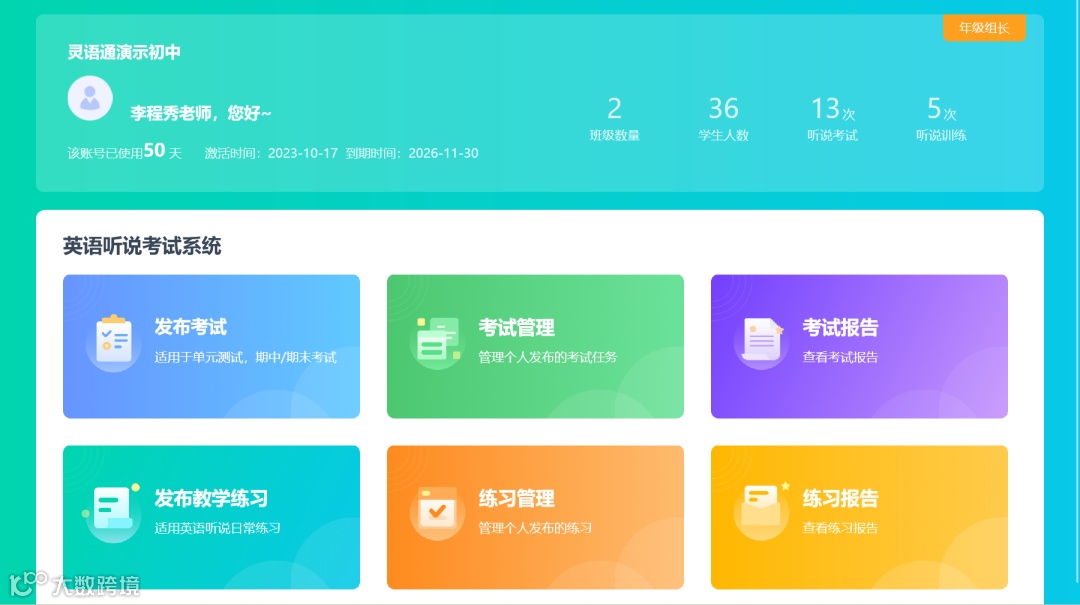Click the 班级数量 label

point(614,135)
